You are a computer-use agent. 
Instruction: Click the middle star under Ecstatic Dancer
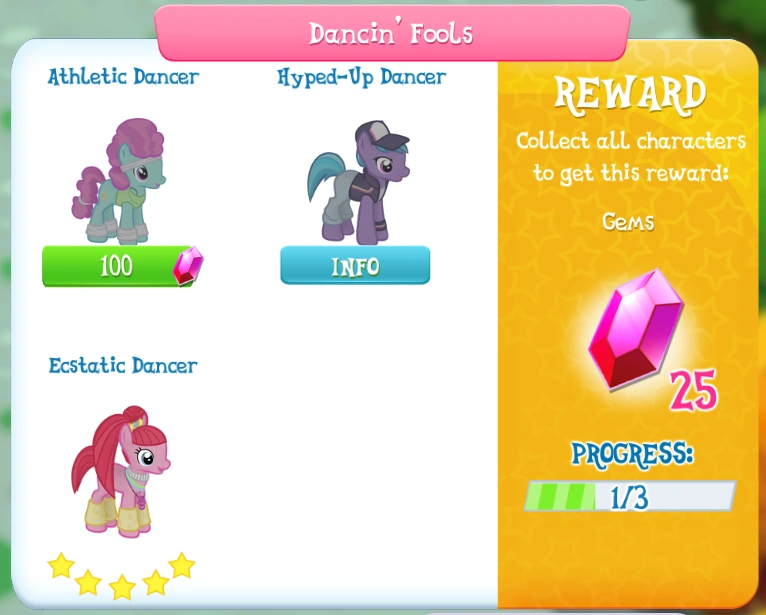click(122, 587)
